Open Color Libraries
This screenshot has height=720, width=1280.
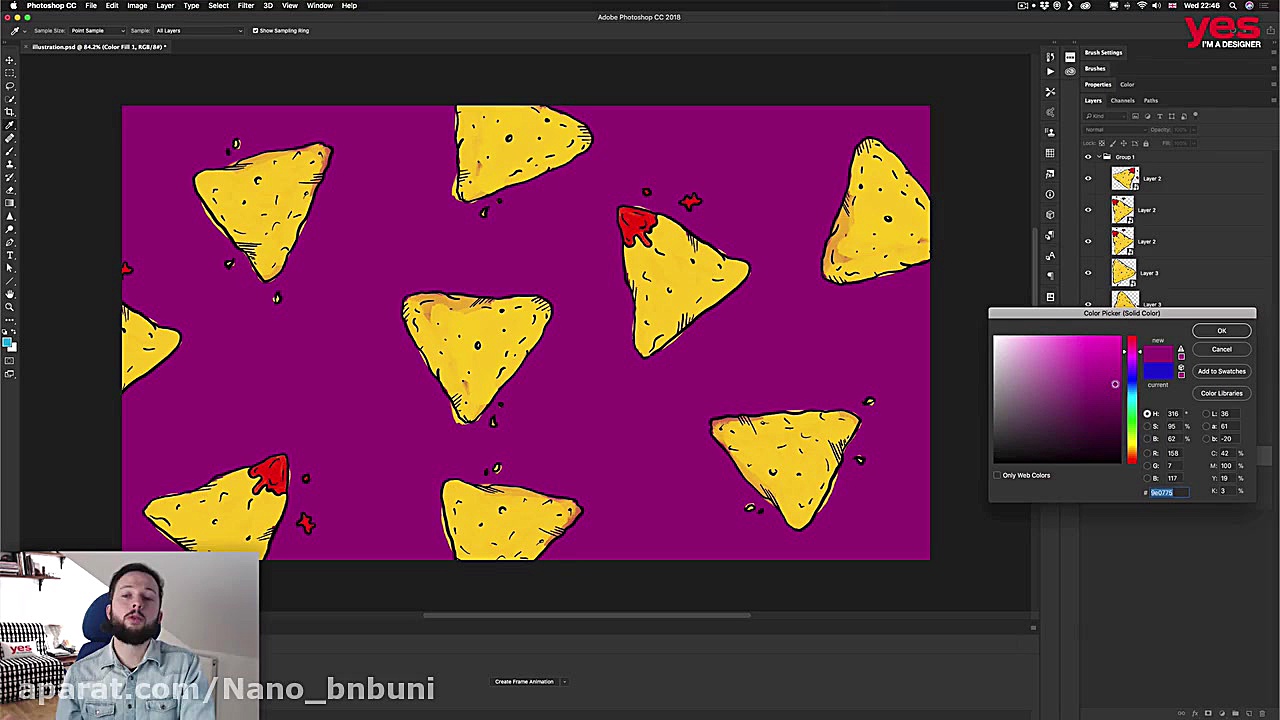[x=1221, y=393]
